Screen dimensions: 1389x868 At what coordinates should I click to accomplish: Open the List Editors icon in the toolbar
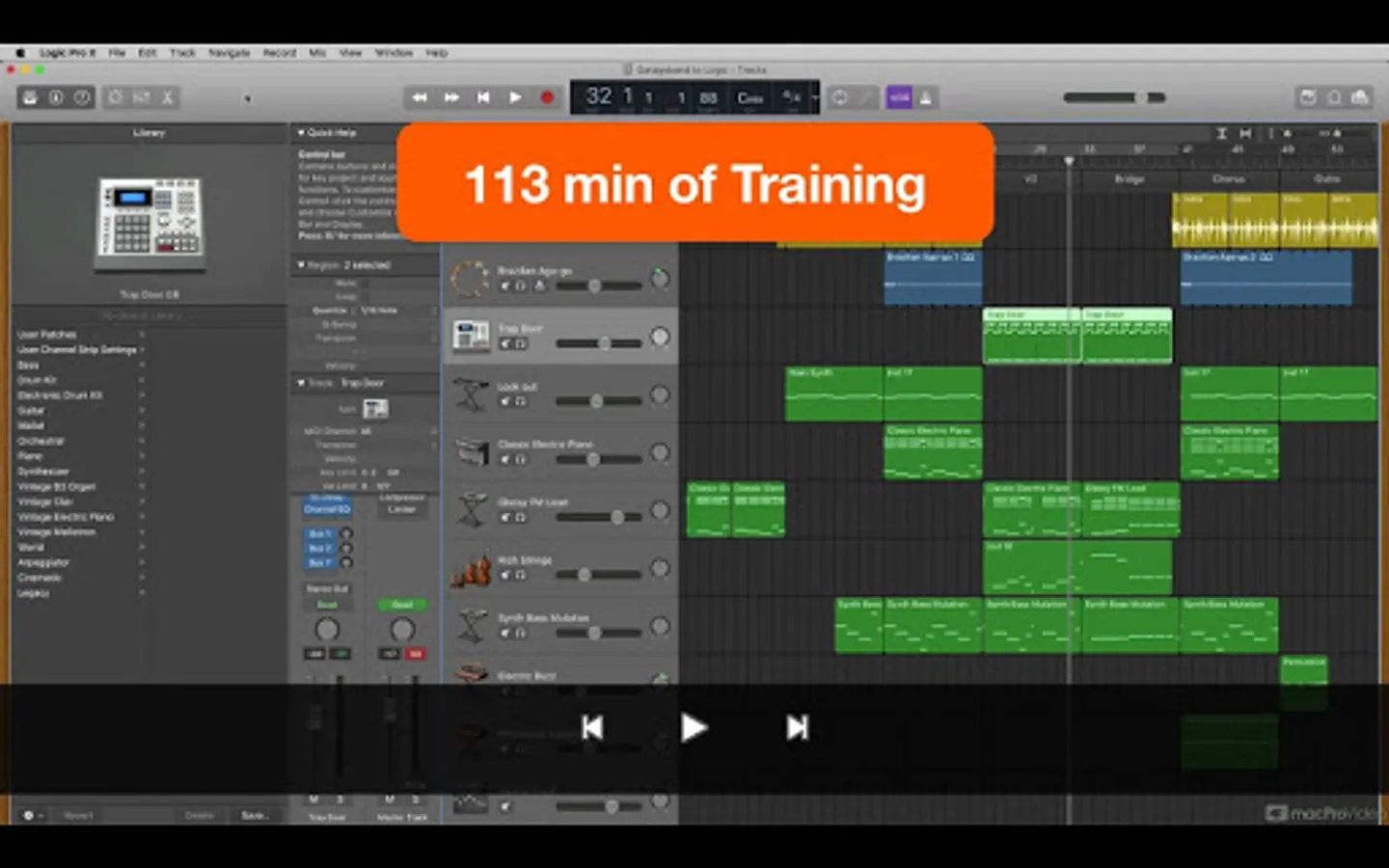pyautogui.click(x=1308, y=97)
